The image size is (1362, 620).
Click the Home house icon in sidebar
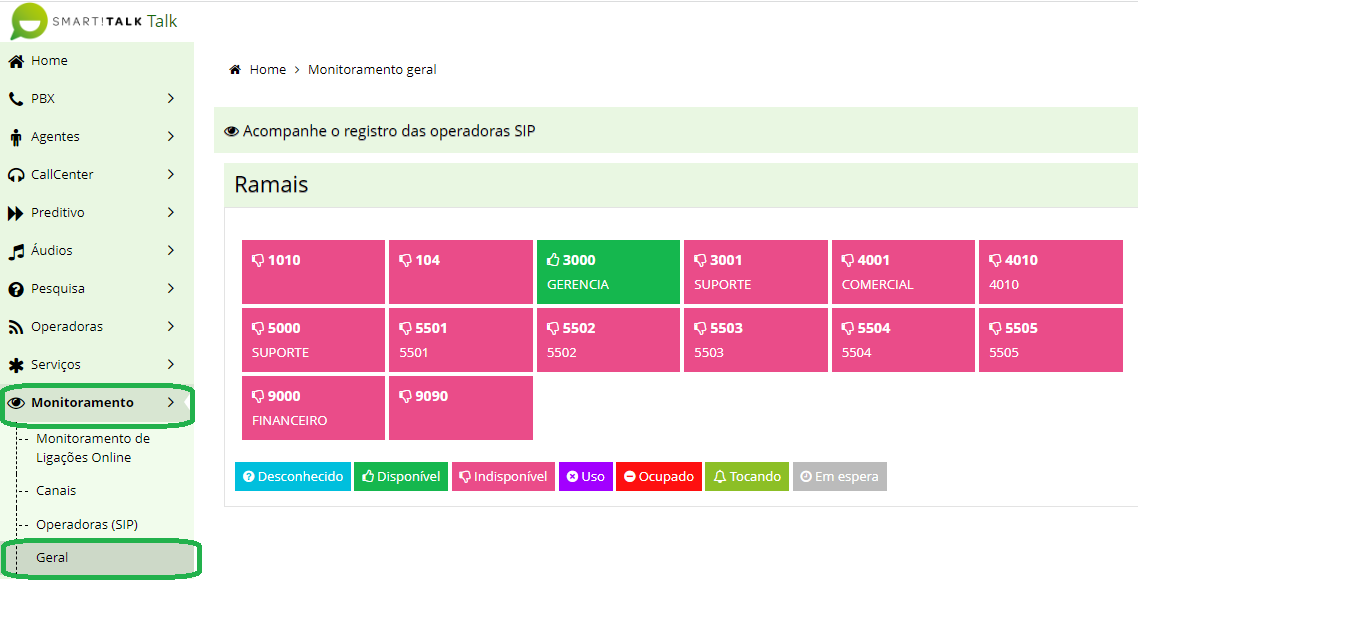pyautogui.click(x=16, y=61)
